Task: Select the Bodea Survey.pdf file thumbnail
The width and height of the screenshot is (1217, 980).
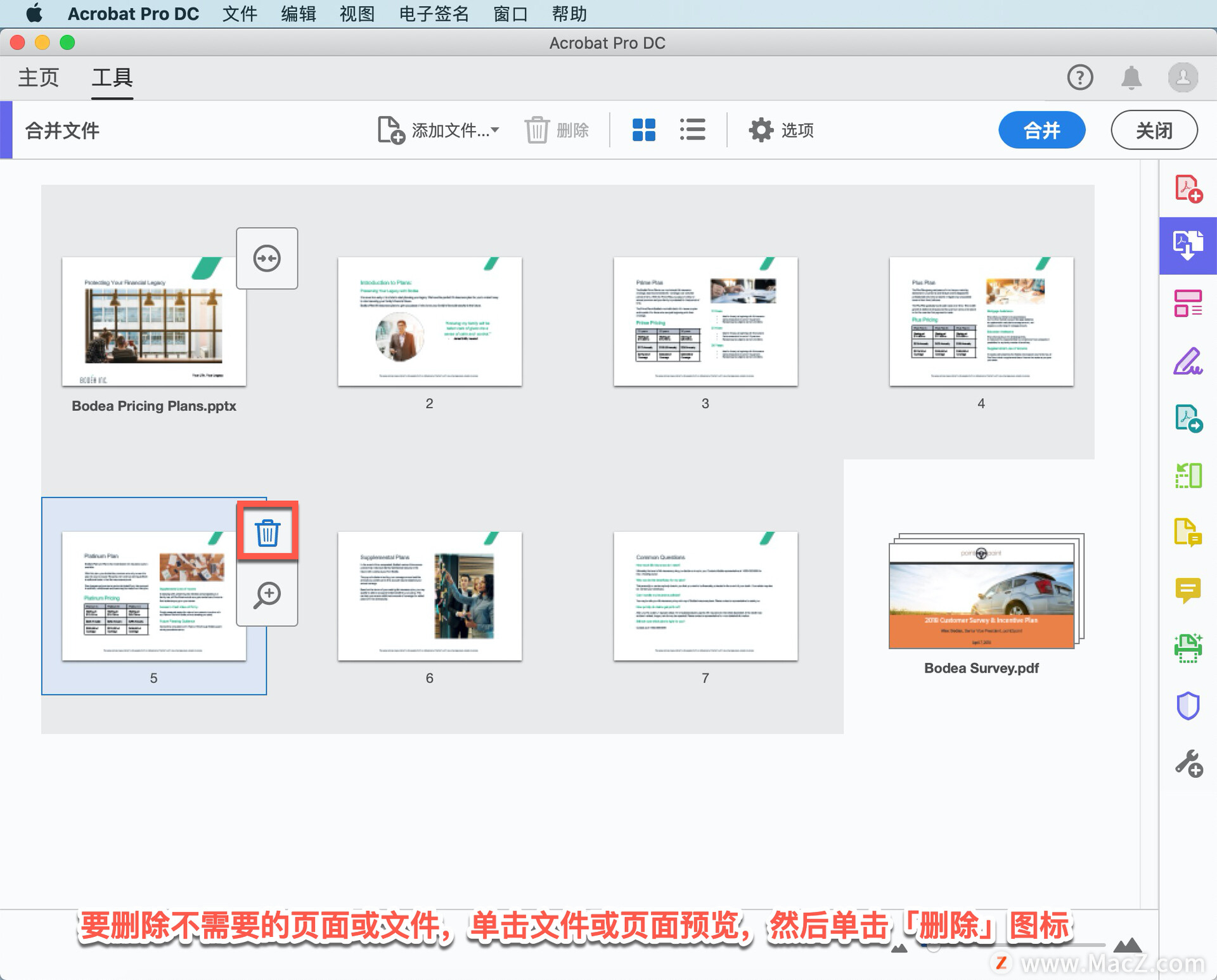Action: (986, 591)
